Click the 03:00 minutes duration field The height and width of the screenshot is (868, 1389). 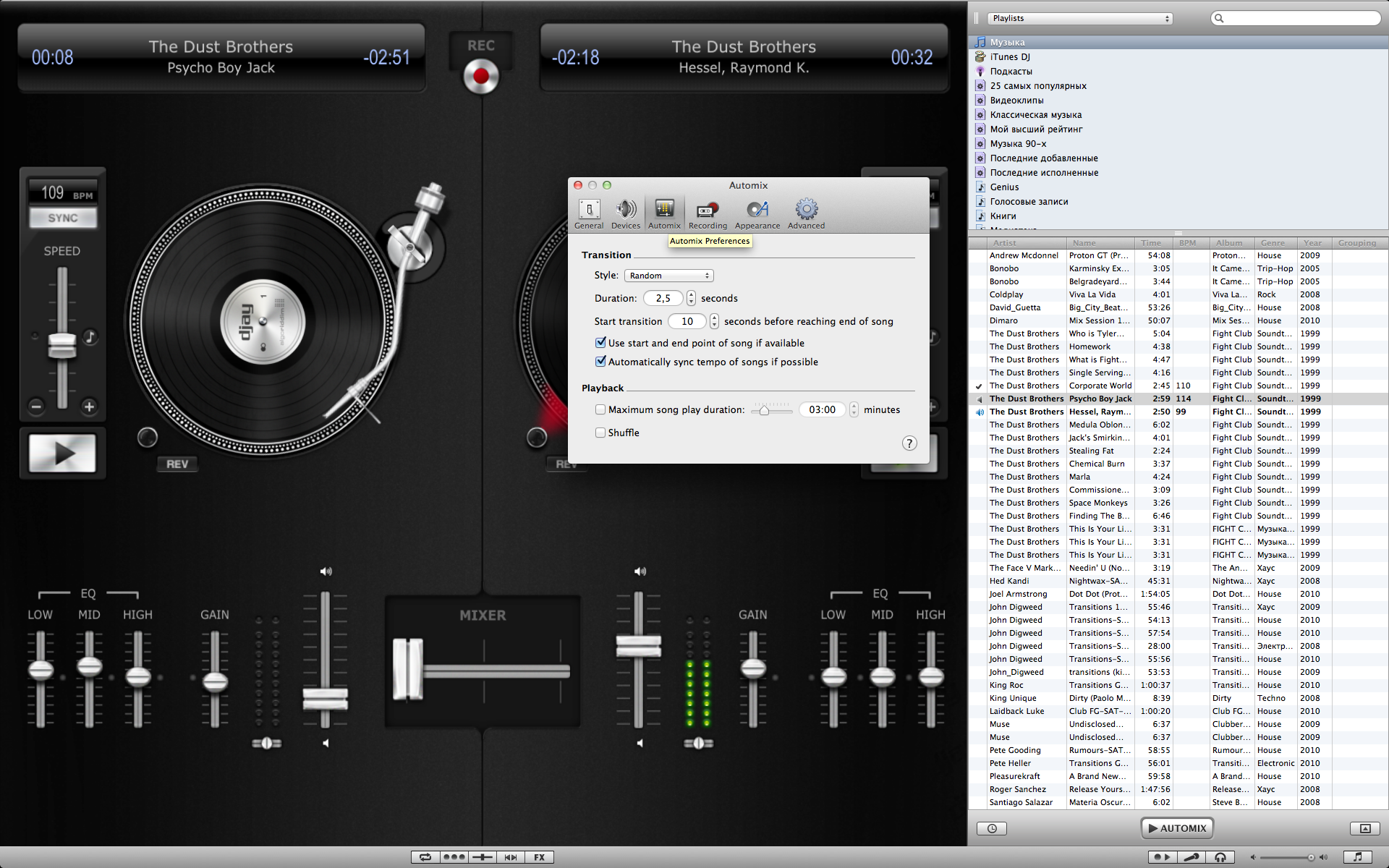pos(823,409)
